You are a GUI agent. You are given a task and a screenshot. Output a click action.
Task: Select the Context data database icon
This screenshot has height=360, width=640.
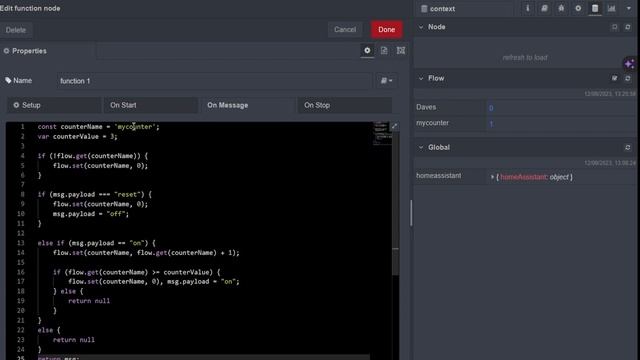coord(595,8)
